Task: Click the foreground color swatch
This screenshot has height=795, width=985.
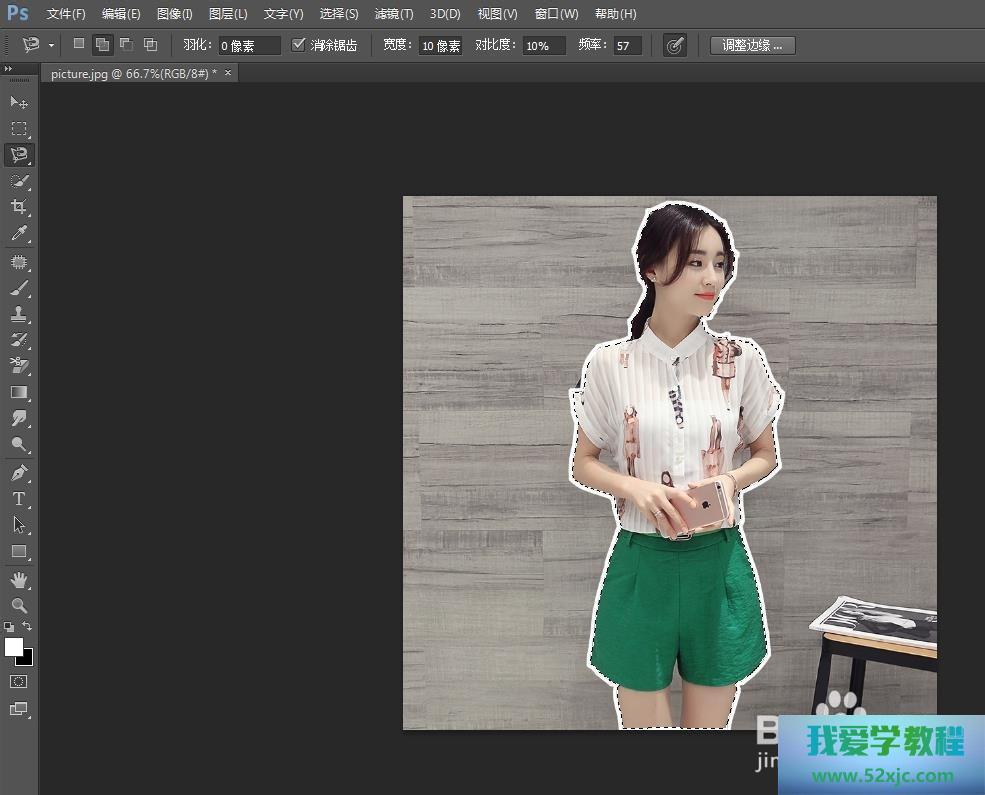Action: pyautogui.click(x=14, y=647)
